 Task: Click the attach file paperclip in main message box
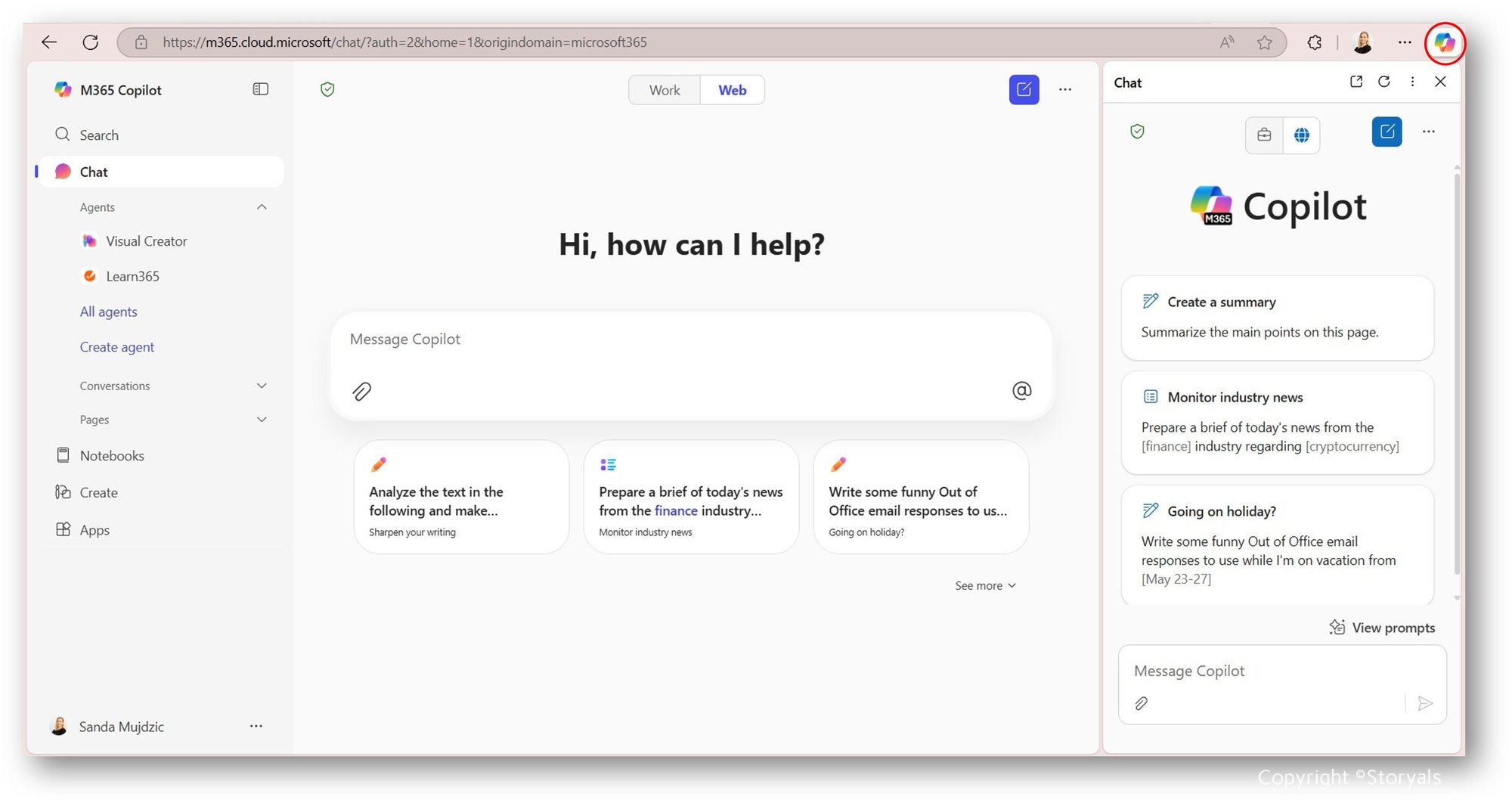click(x=361, y=391)
